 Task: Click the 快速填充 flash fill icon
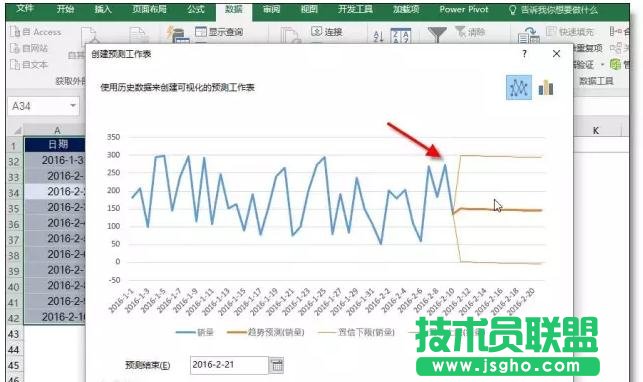point(552,31)
